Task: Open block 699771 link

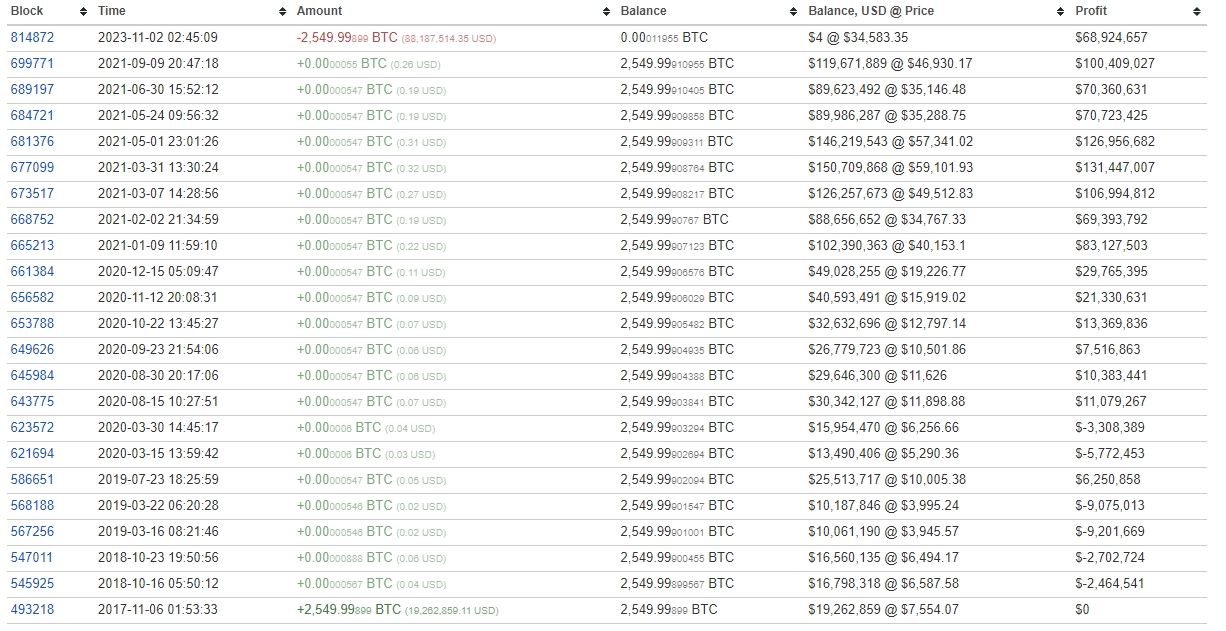Action: (x=32, y=64)
